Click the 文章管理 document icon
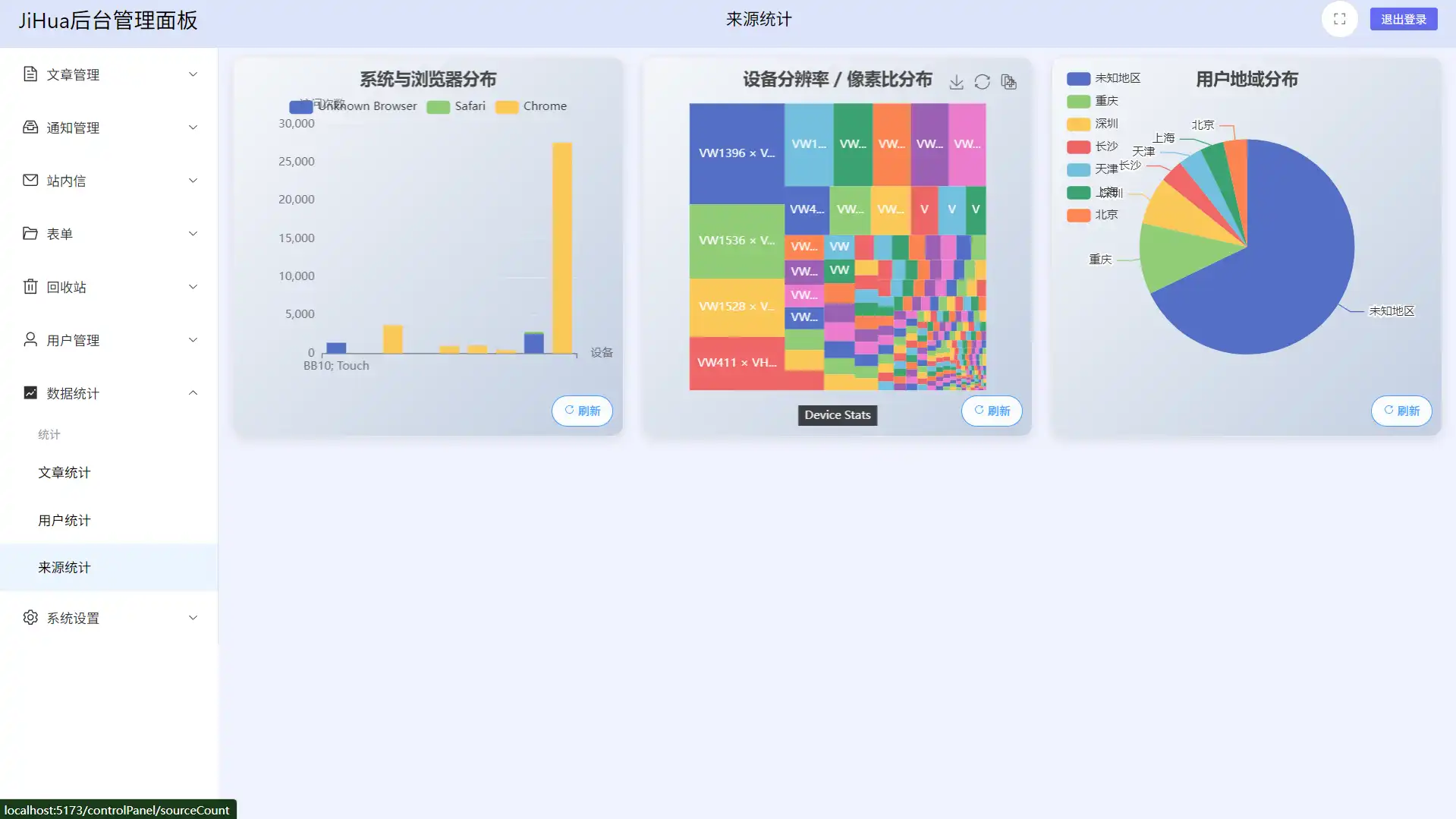The width and height of the screenshot is (1456, 819). click(x=30, y=74)
